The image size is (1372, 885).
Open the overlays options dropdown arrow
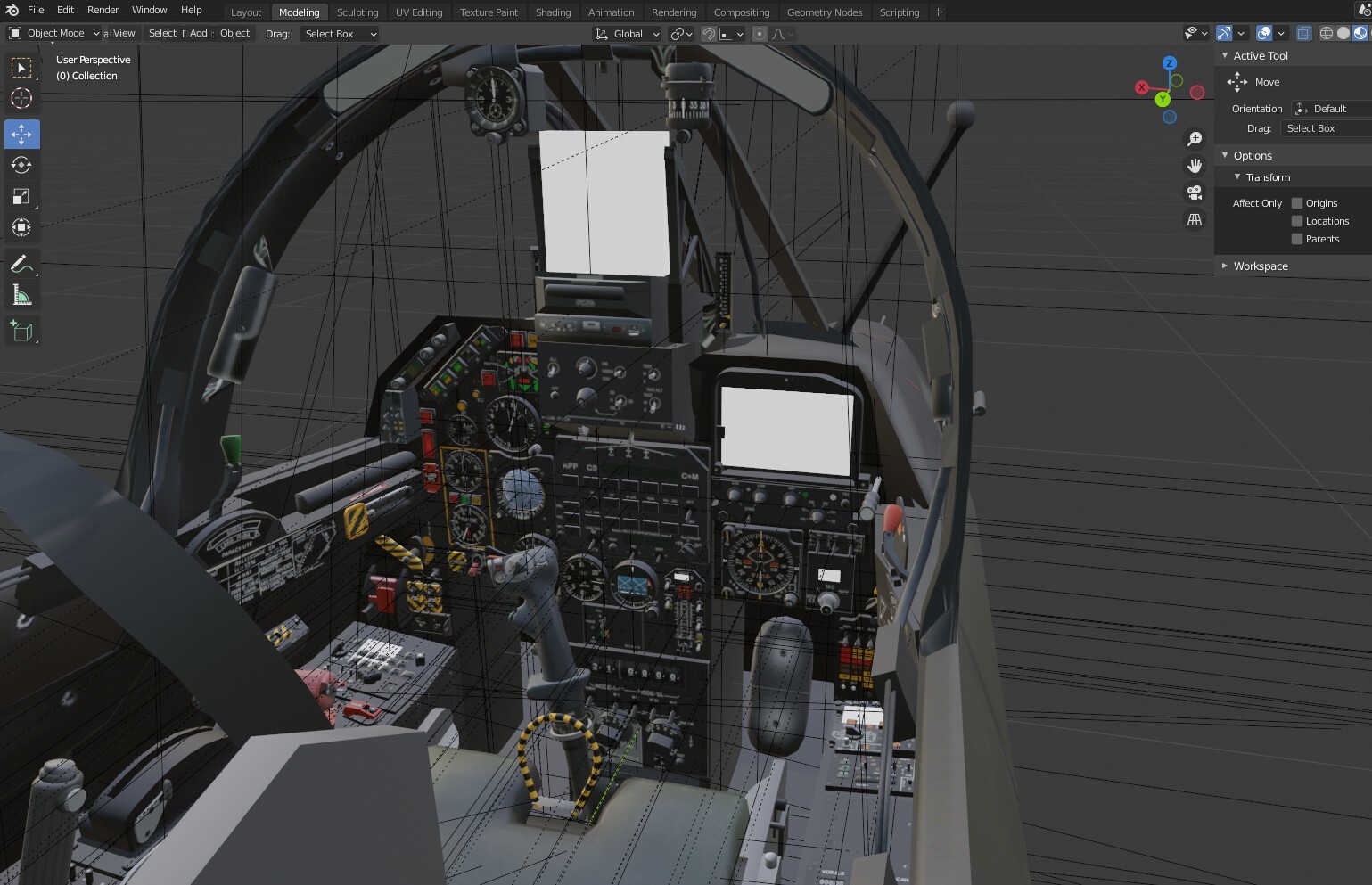(1281, 33)
